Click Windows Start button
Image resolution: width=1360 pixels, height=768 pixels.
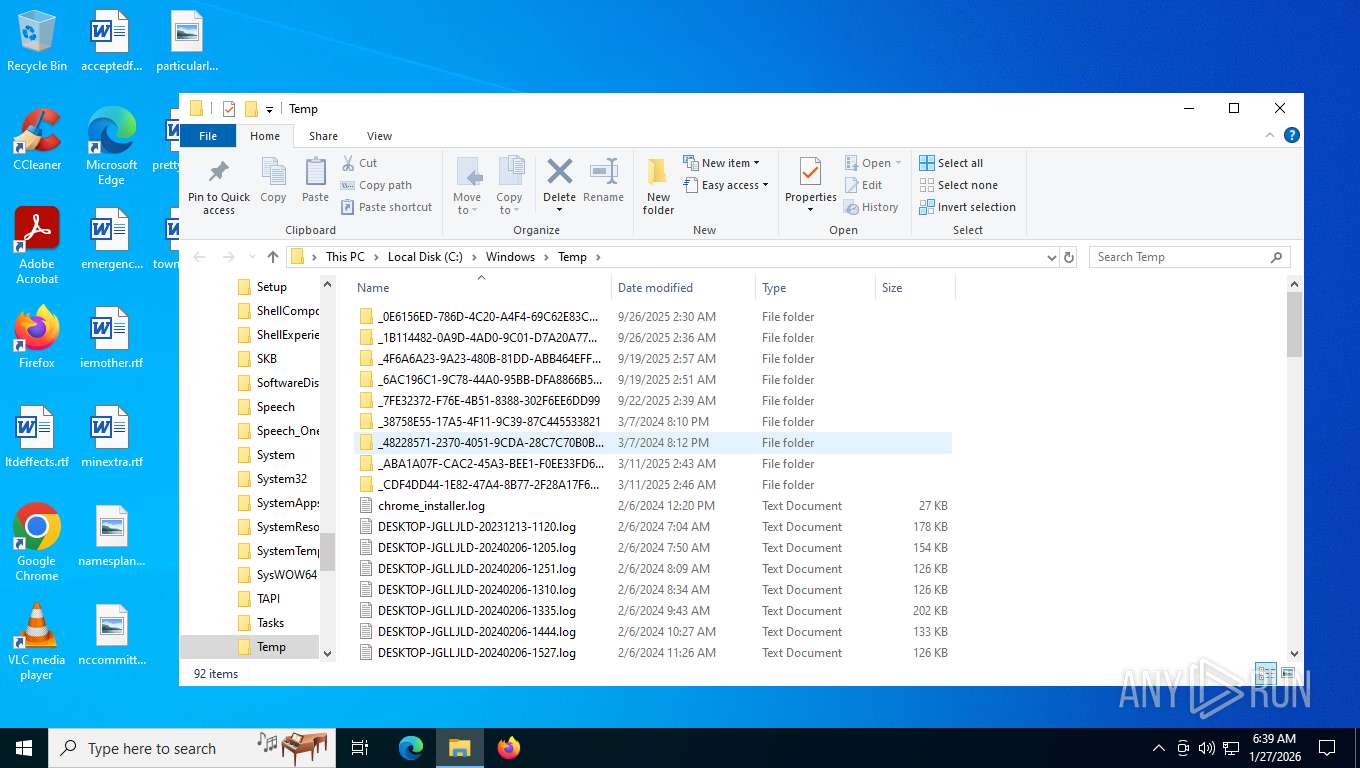pyautogui.click(x=24, y=748)
